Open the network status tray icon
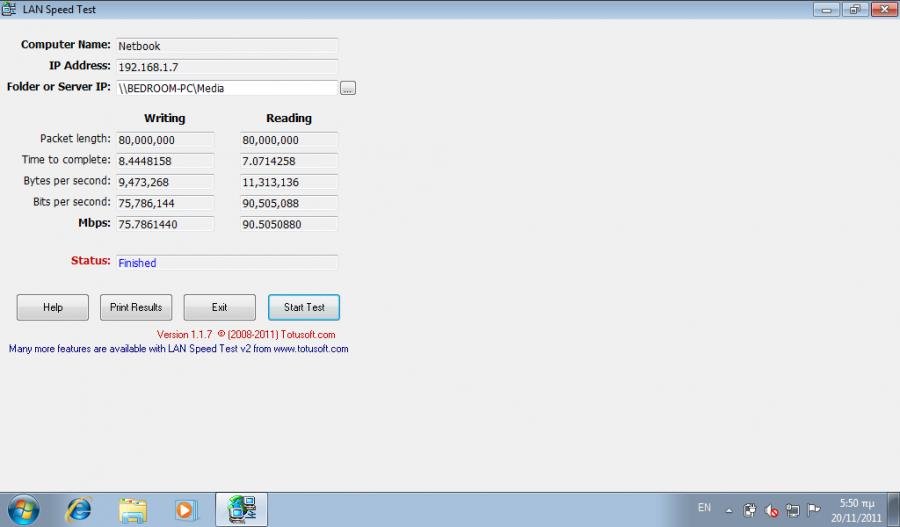Screen dimensions: 900x527 click(x=793, y=510)
